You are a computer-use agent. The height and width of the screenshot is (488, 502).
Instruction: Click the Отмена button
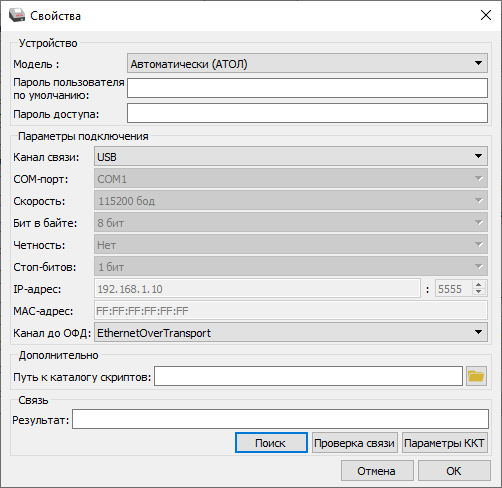[x=377, y=471]
